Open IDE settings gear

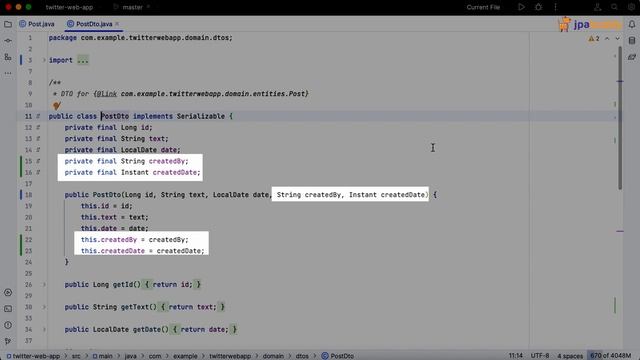coord(631,7)
